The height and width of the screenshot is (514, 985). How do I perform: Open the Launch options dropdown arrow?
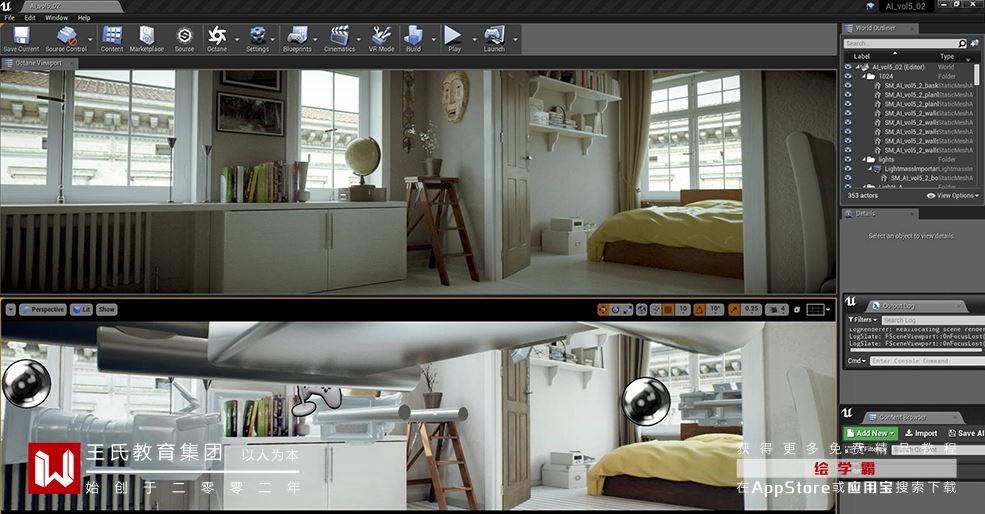[515, 39]
